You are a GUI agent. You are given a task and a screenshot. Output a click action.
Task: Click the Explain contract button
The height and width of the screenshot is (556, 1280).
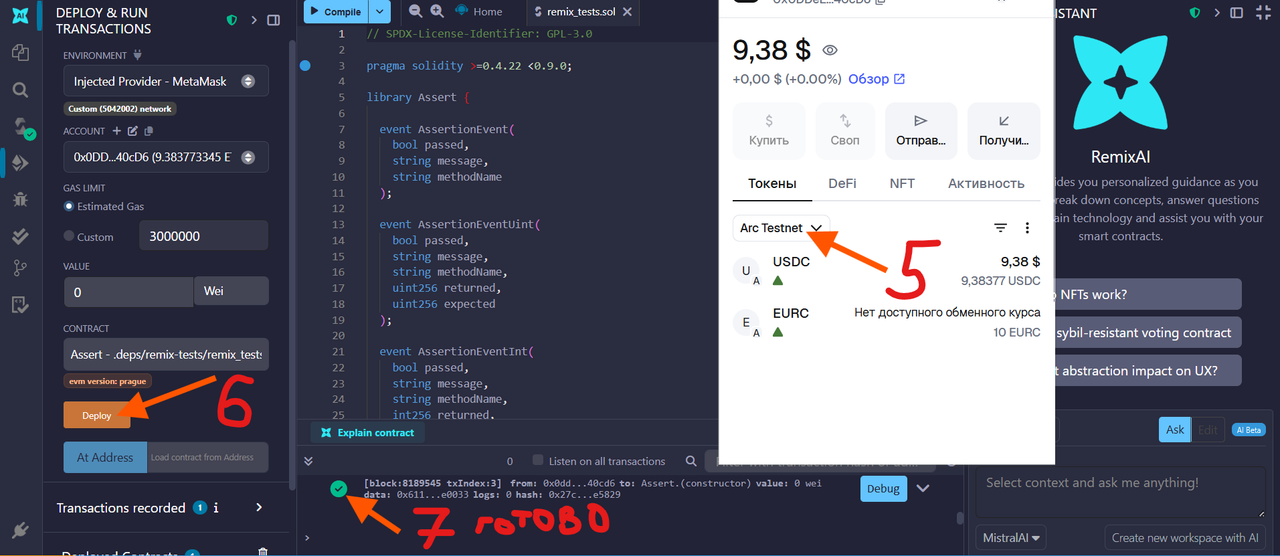pos(368,433)
